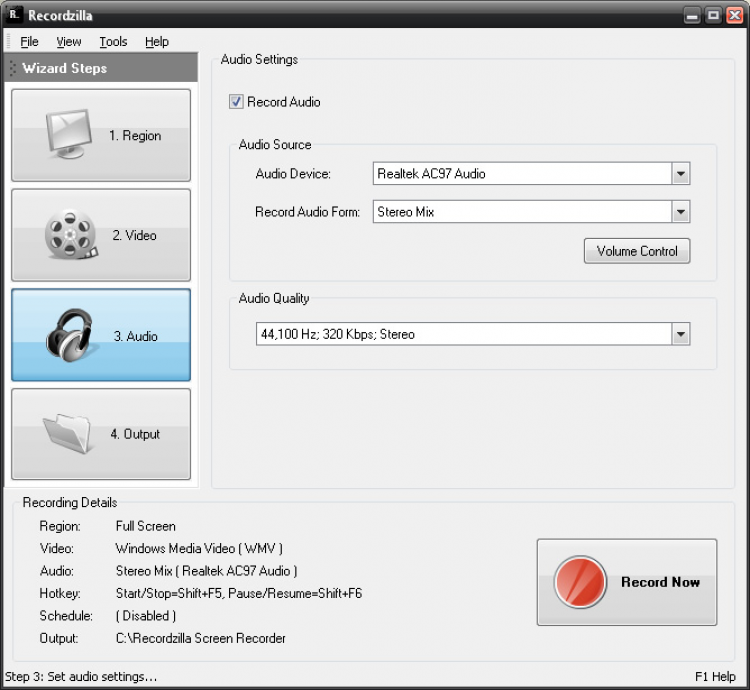The width and height of the screenshot is (750, 690).
Task: Open the Tools menu
Action: pos(113,42)
